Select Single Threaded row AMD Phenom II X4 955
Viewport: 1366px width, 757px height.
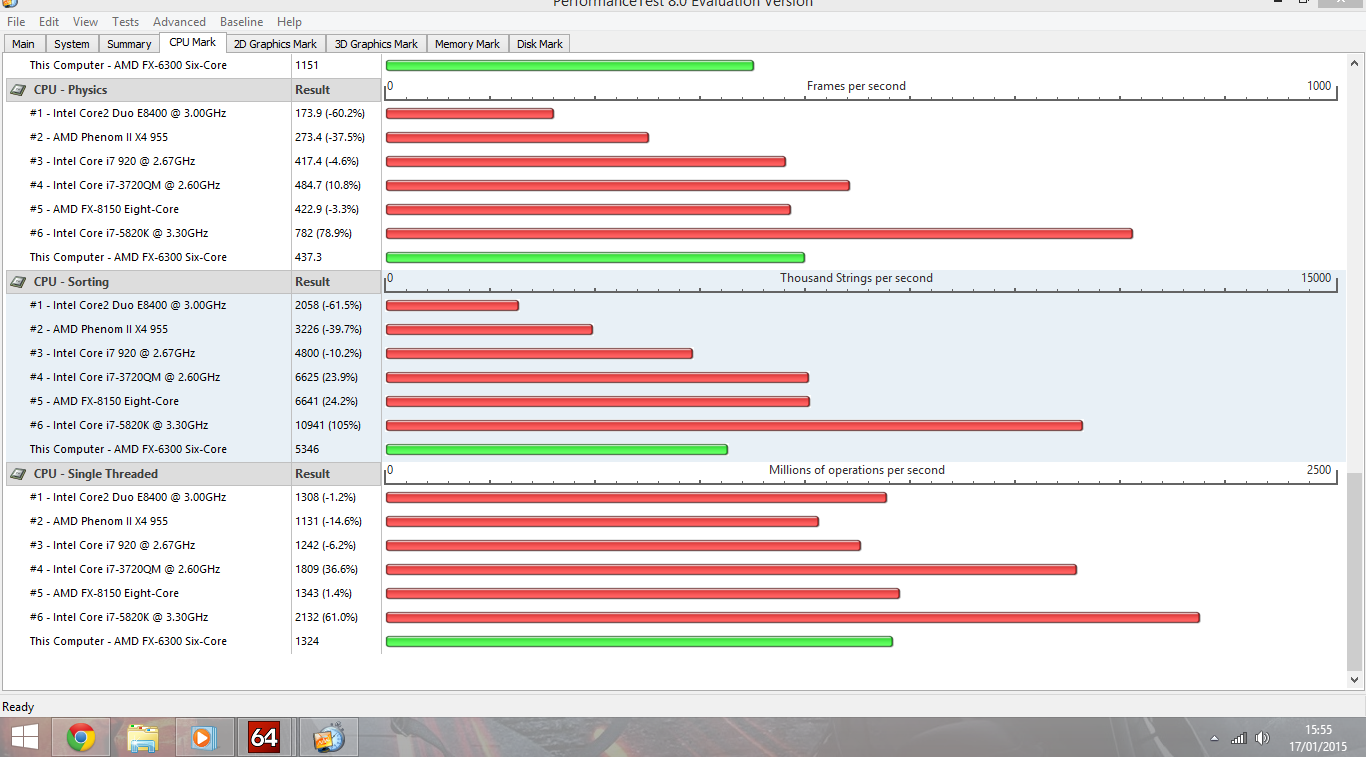pos(99,521)
